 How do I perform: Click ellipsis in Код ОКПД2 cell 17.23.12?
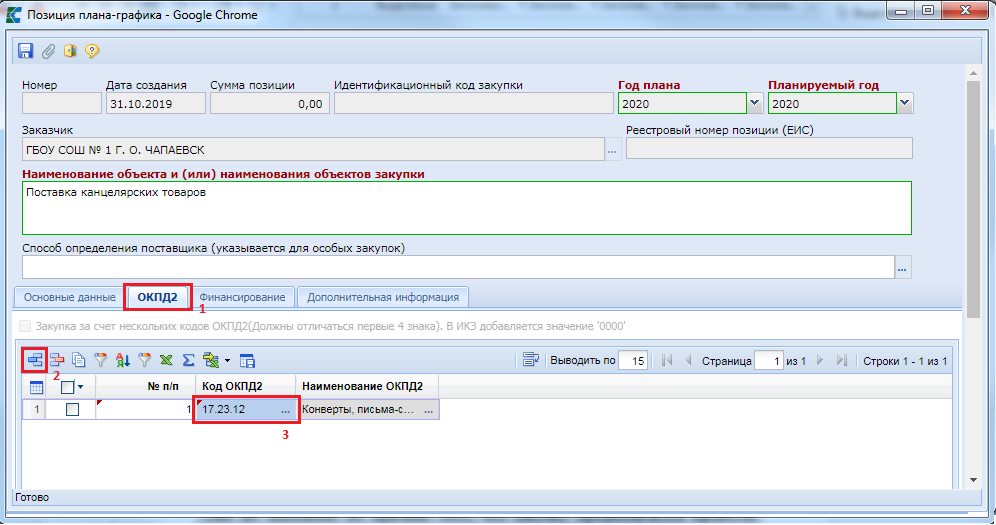286,409
